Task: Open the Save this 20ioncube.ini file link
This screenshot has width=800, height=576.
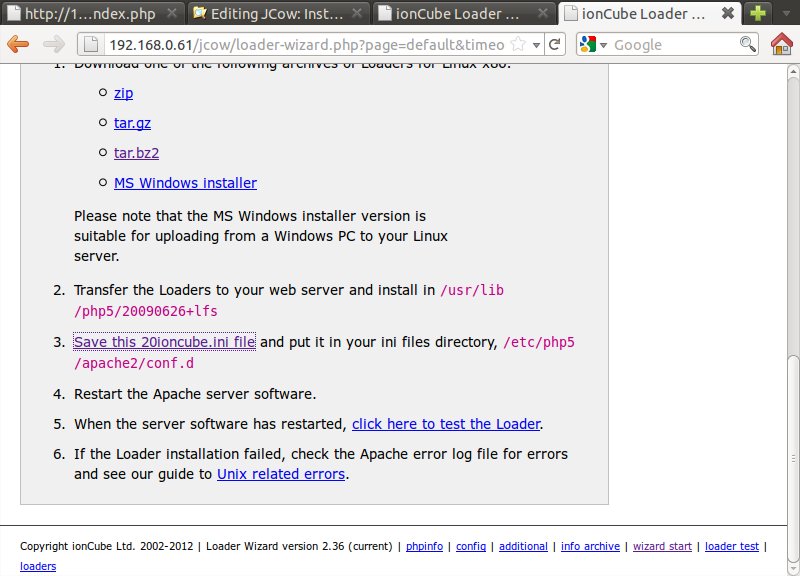Action: (164, 342)
